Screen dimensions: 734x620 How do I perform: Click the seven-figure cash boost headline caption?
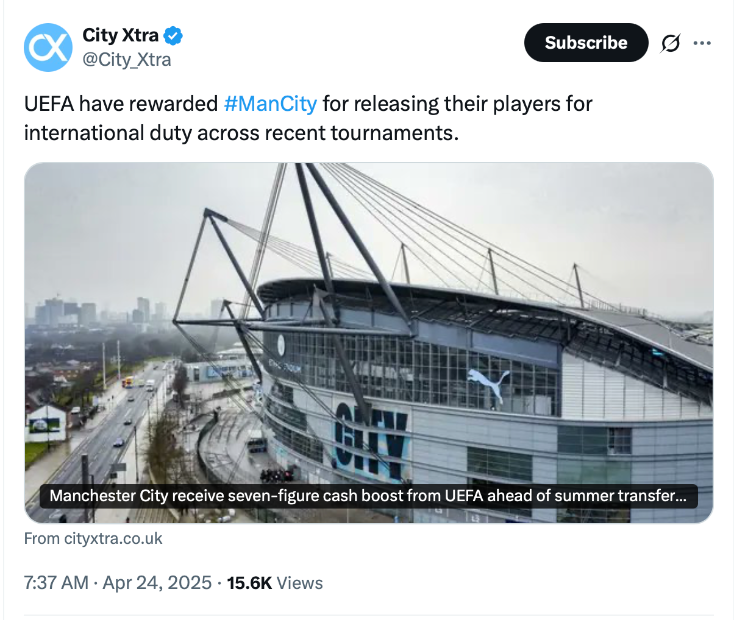coord(368,496)
